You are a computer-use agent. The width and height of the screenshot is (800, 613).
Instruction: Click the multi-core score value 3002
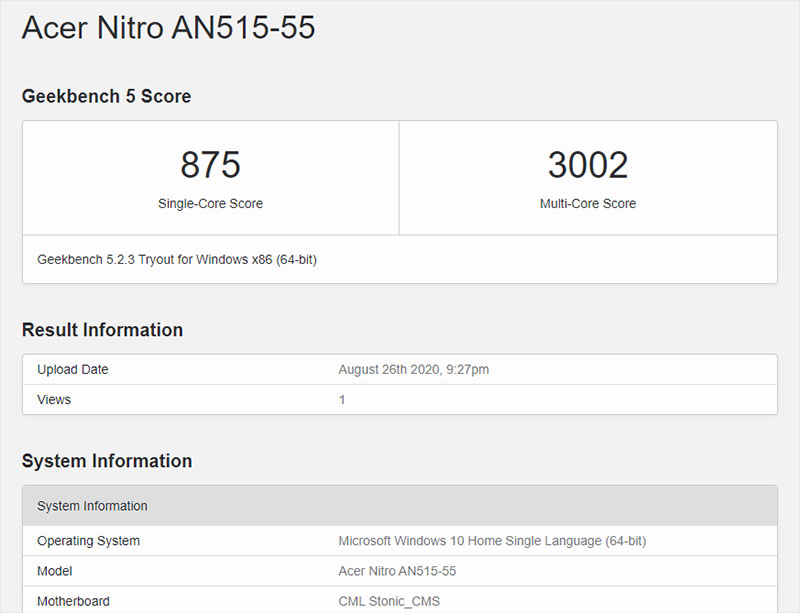pos(588,164)
